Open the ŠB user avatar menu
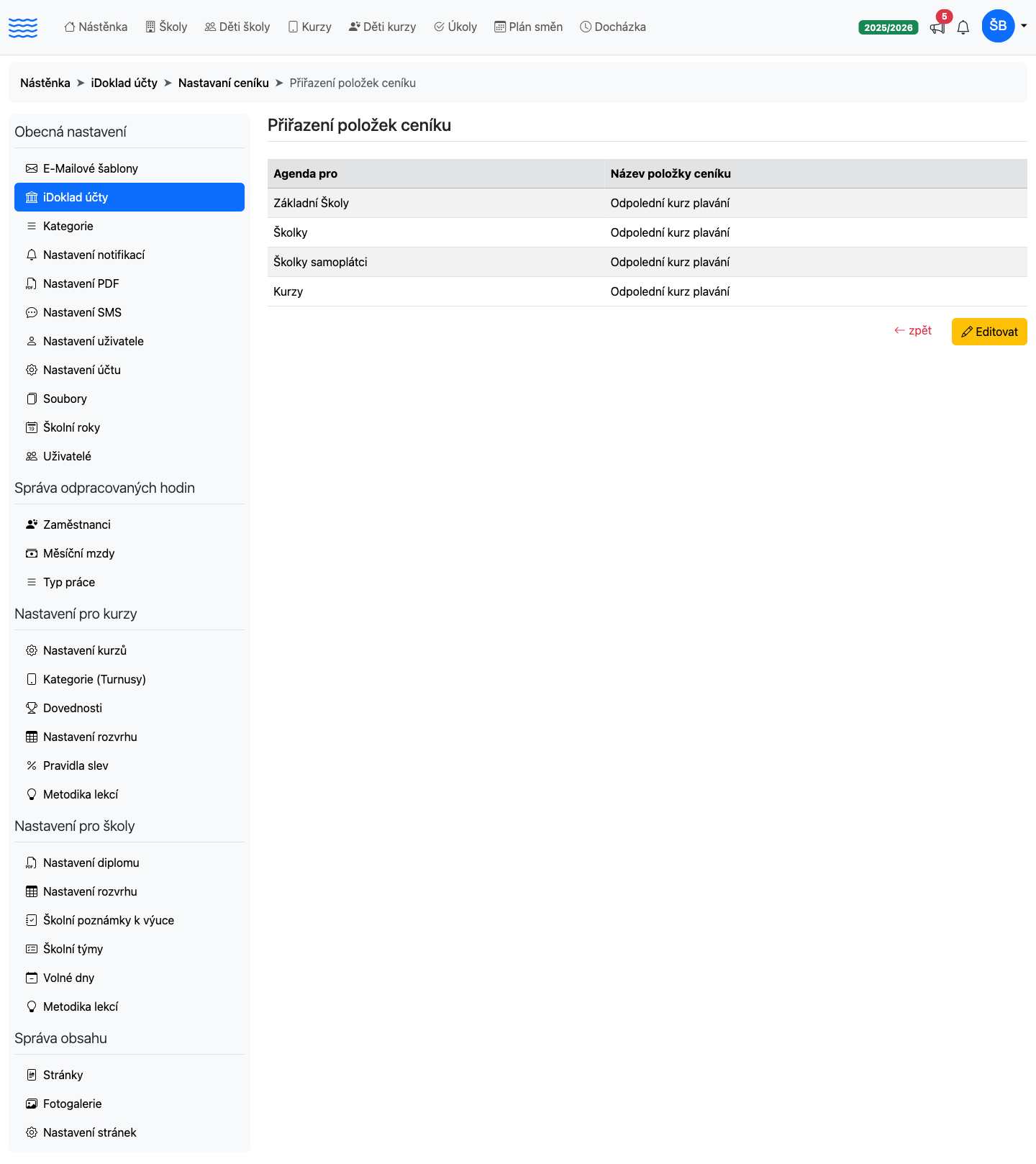Screen dimensions: 1036x1164 pos(998,26)
